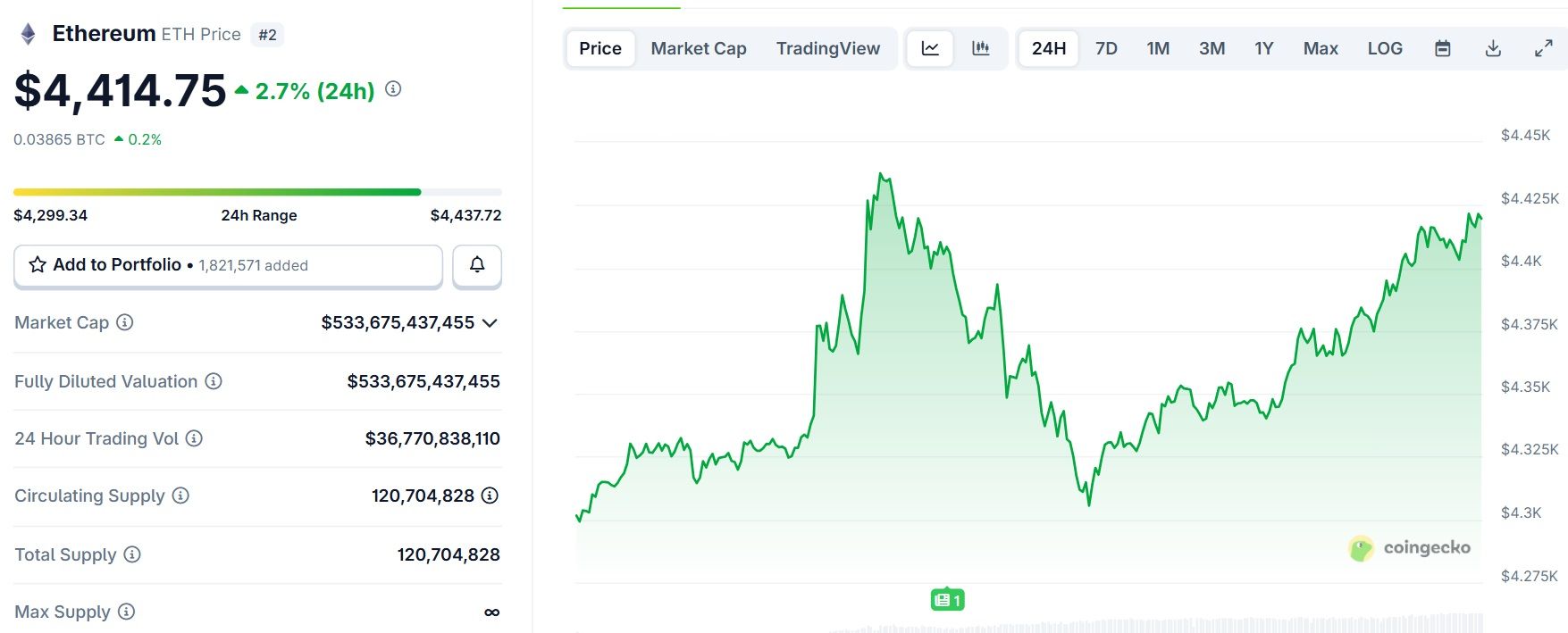This screenshot has height=633, width=1568.
Task: Toggle the star on Add to Portfolio
Action: click(x=37, y=264)
